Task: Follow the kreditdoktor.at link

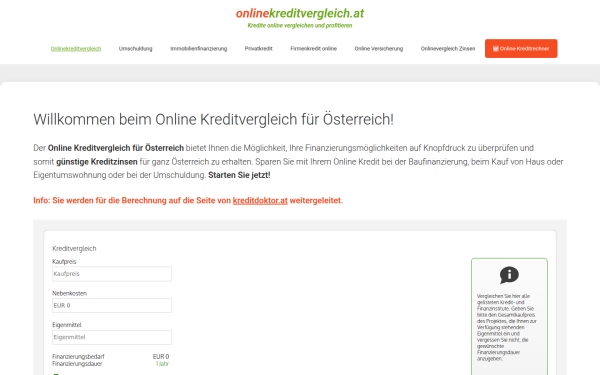Action: [260, 201]
